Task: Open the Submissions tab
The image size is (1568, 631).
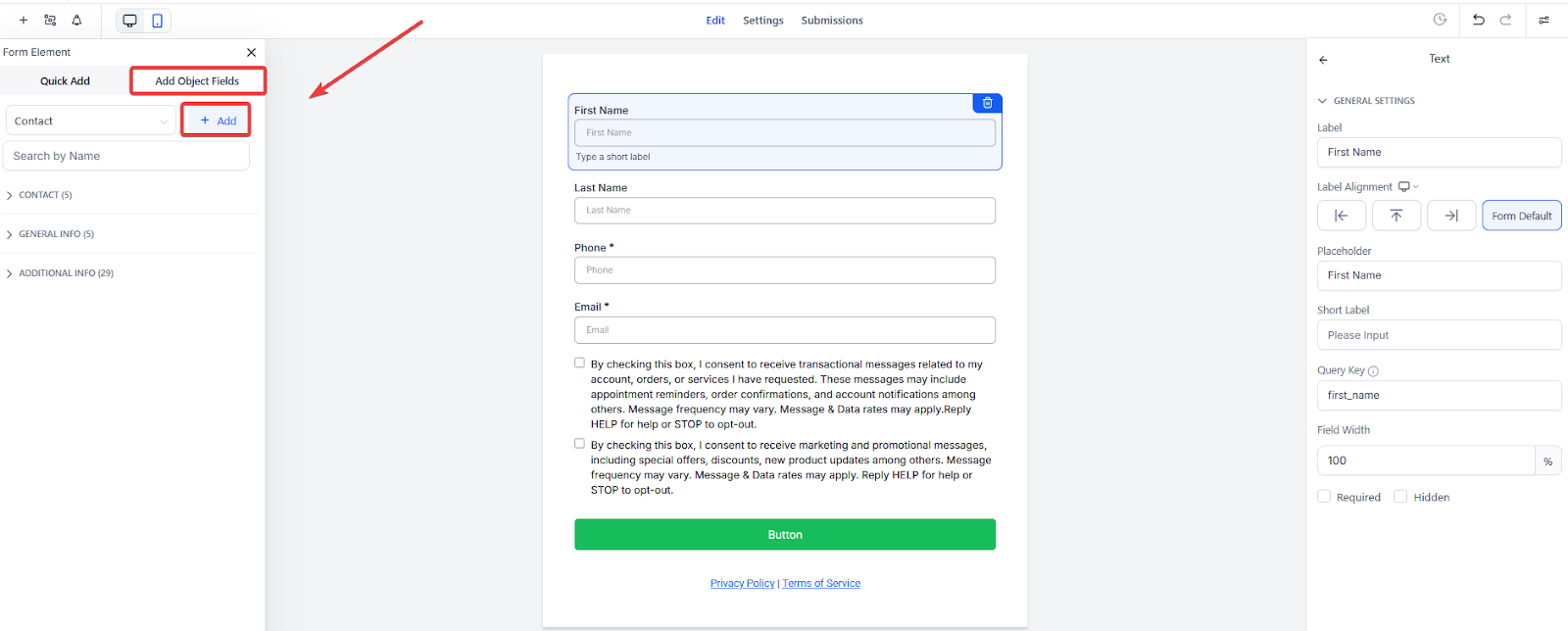Action: click(x=832, y=21)
